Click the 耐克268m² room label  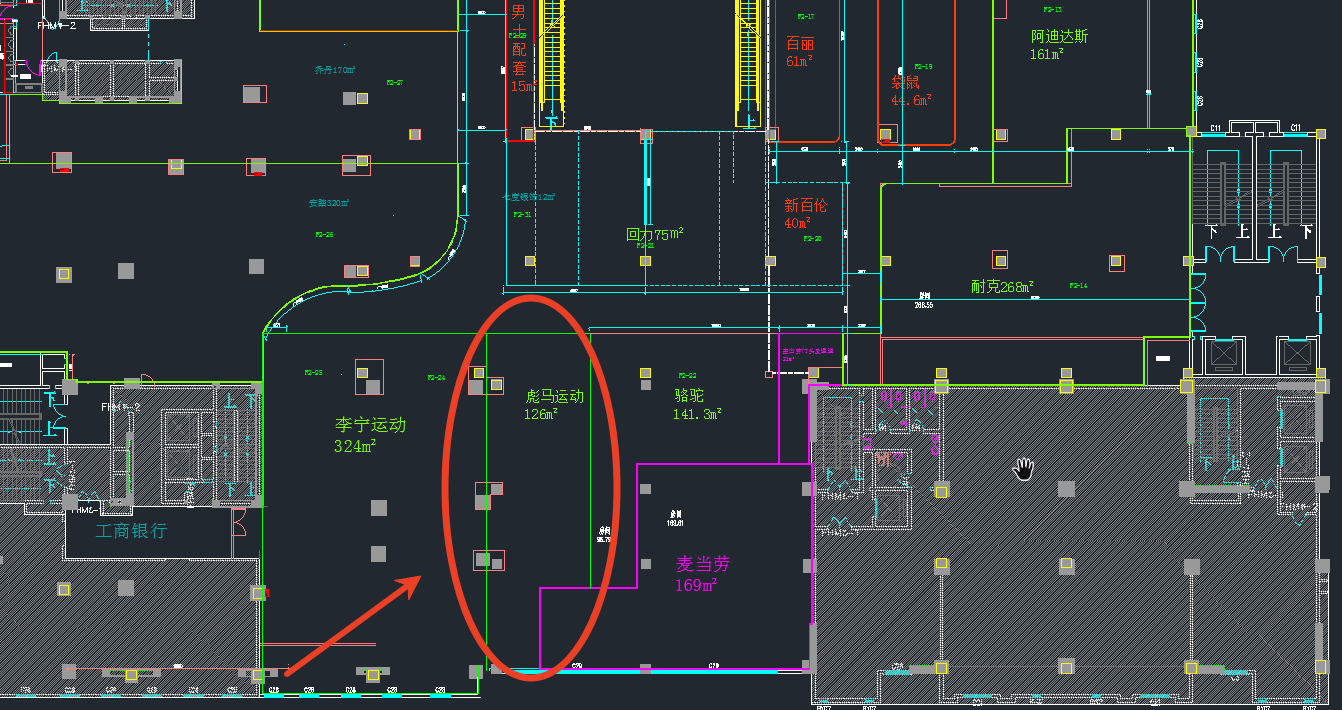click(x=1001, y=287)
